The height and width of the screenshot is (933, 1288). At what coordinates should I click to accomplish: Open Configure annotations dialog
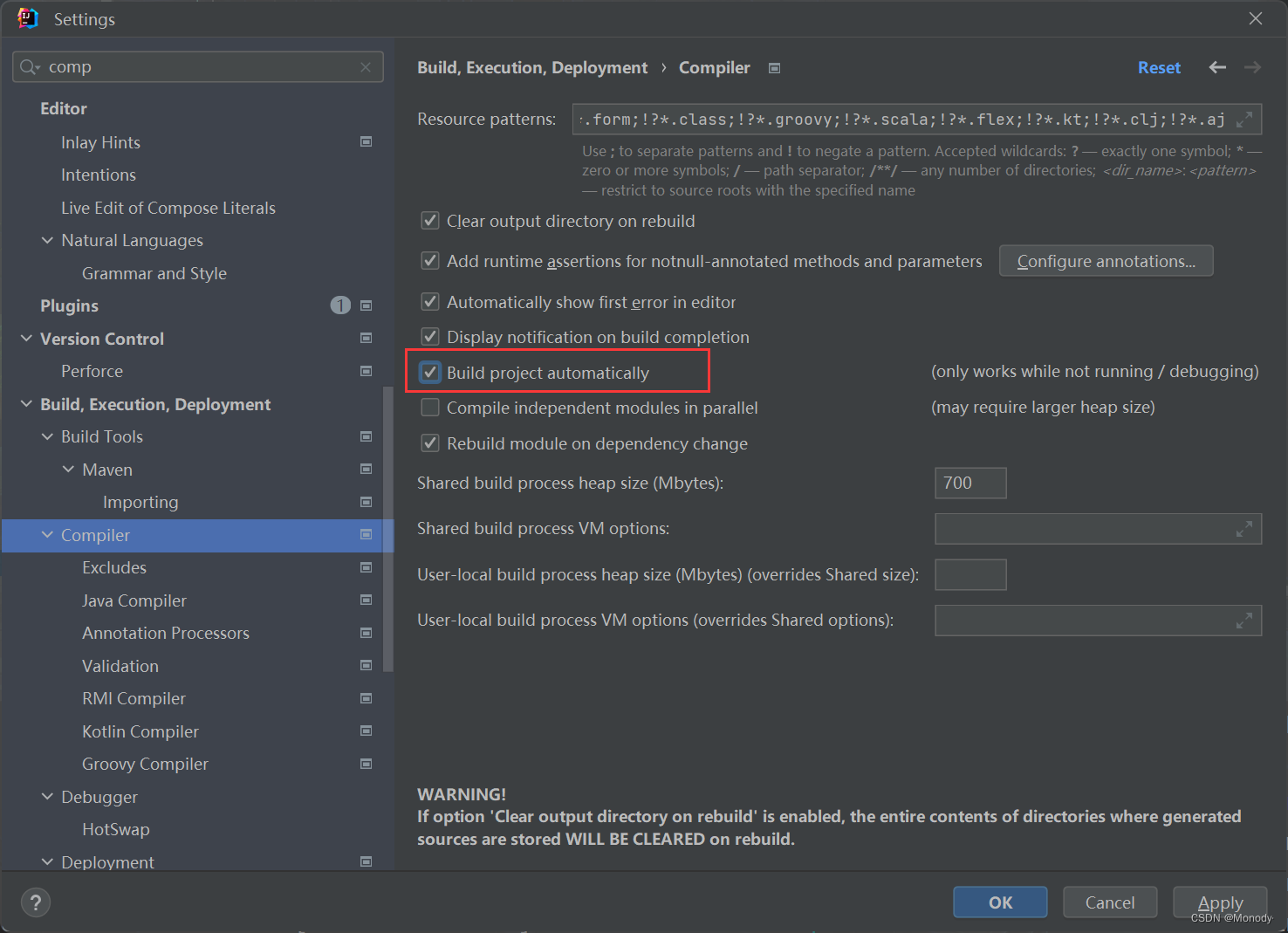(1106, 261)
